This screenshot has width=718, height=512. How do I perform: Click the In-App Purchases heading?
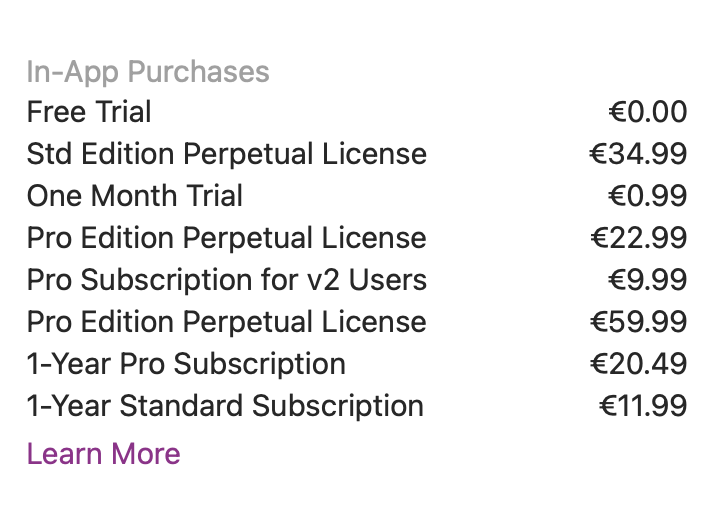pyautogui.click(x=148, y=72)
